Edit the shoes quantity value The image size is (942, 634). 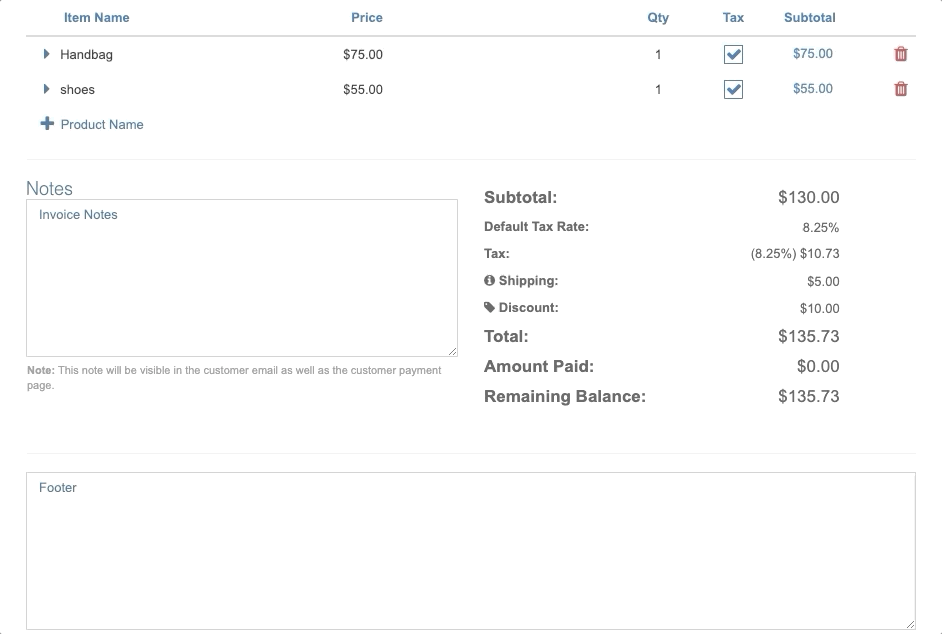pyautogui.click(x=658, y=90)
